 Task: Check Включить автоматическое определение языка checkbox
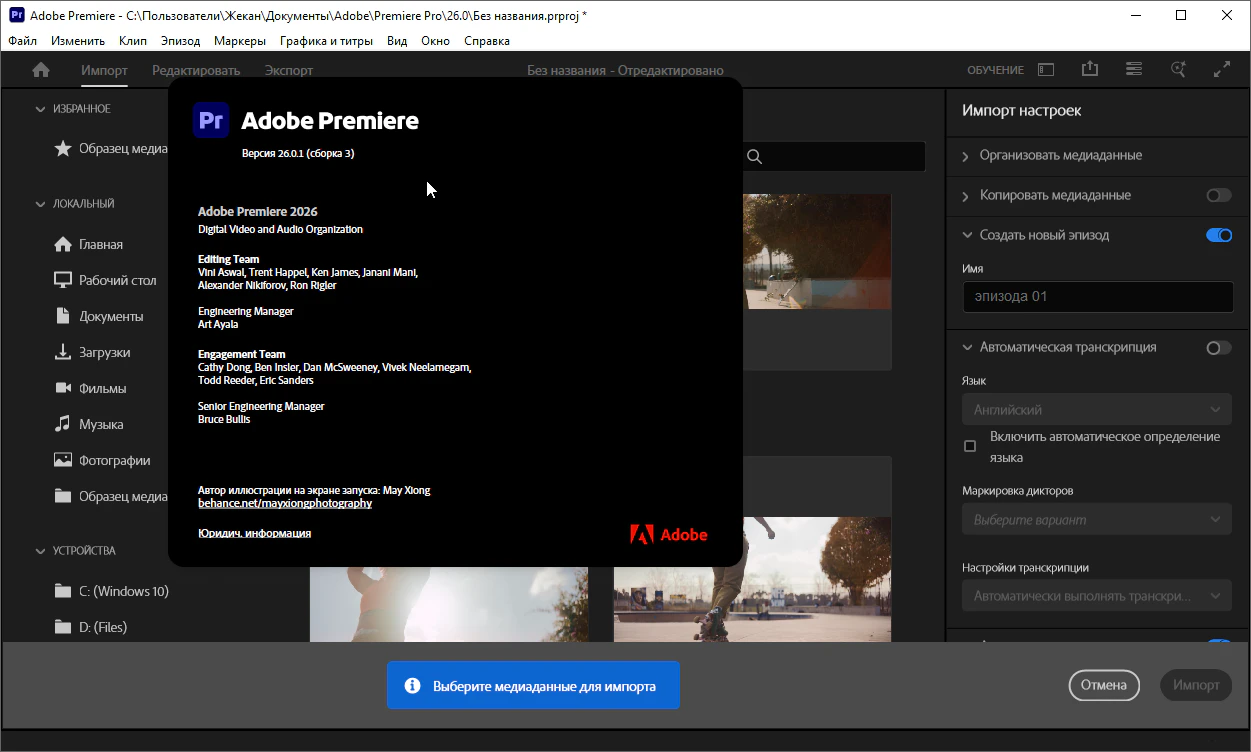969,446
